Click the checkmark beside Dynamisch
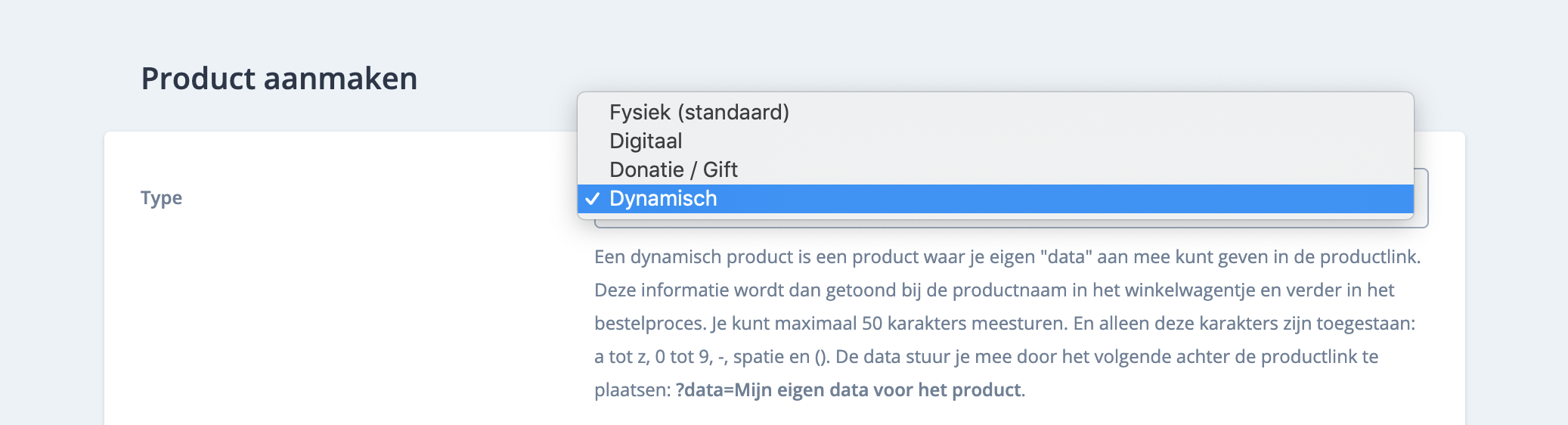Screen dimensions: 1568x425 point(593,199)
